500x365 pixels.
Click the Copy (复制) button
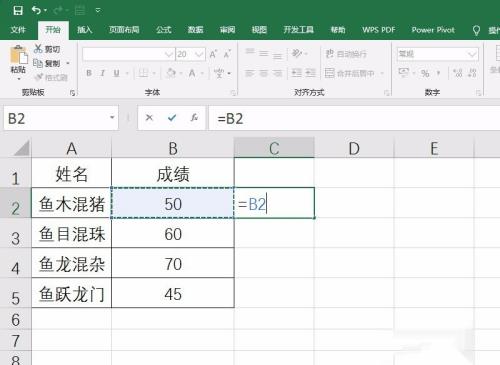pyautogui.click(x=47, y=63)
